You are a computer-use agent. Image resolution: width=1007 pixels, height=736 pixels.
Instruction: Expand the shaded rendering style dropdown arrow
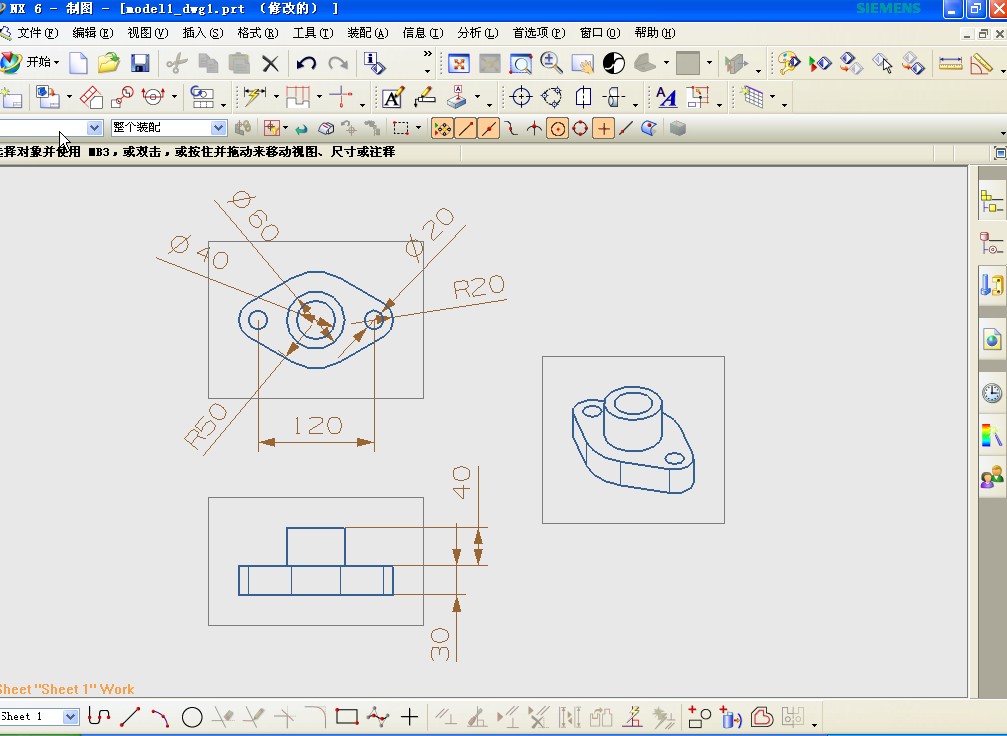click(x=666, y=63)
